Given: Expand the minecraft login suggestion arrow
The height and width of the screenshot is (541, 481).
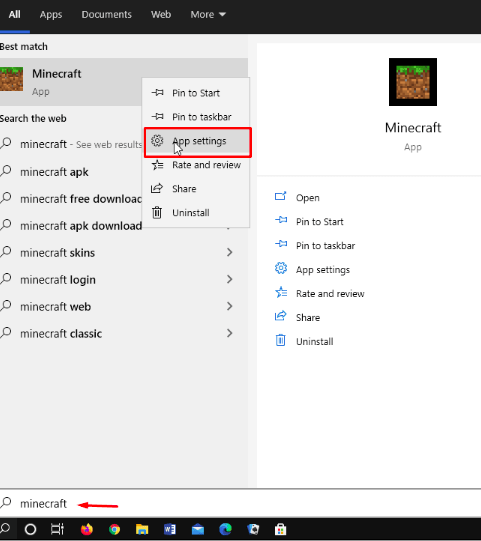Looking at the screenshot, I should pos(230,279).
